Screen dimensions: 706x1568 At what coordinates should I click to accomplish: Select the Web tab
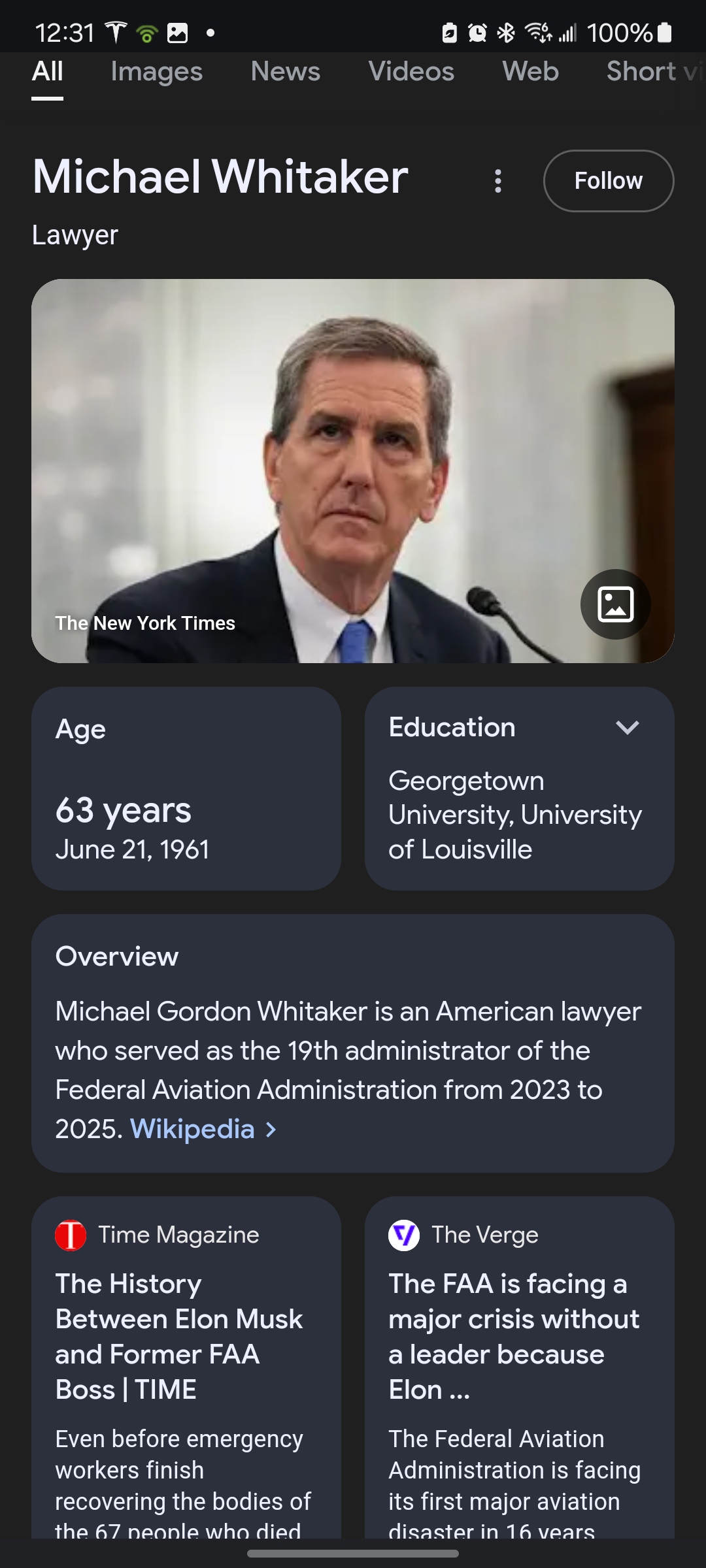(x=530, y=72)
